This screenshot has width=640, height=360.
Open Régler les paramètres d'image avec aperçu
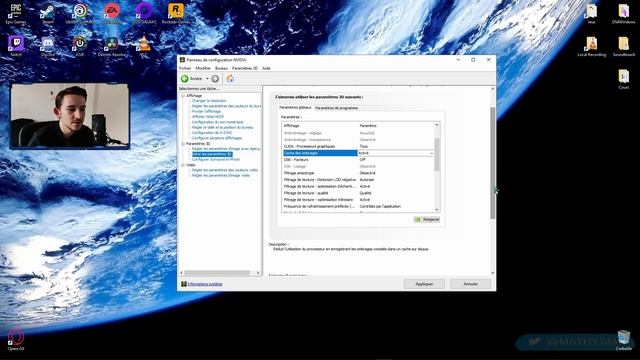[226, 149]
